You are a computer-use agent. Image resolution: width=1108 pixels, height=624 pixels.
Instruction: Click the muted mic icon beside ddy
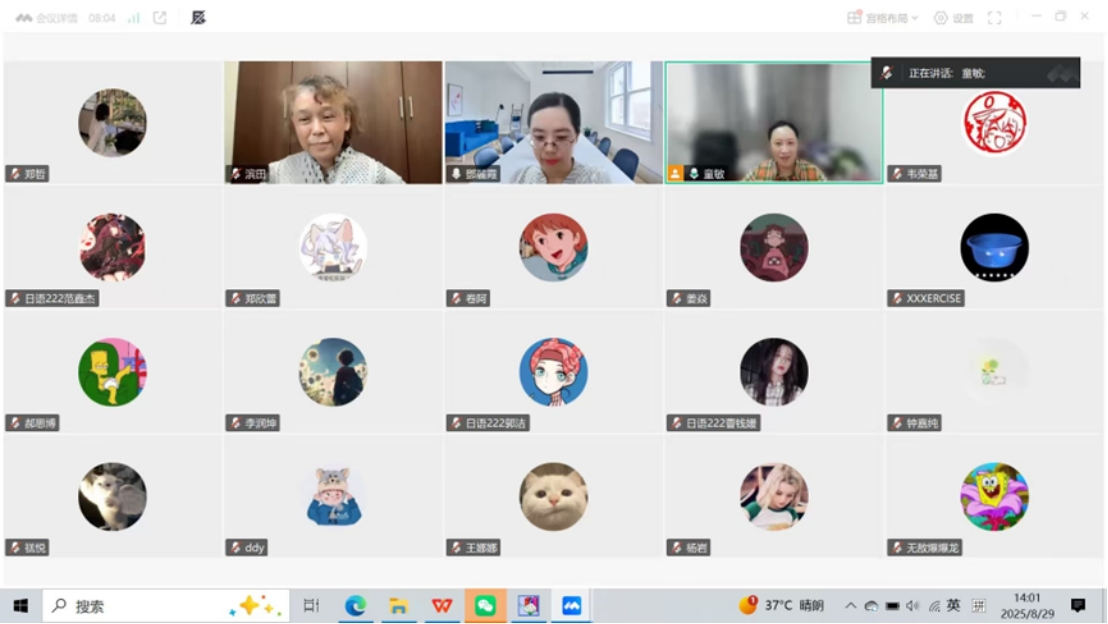(x=235, y=548)
